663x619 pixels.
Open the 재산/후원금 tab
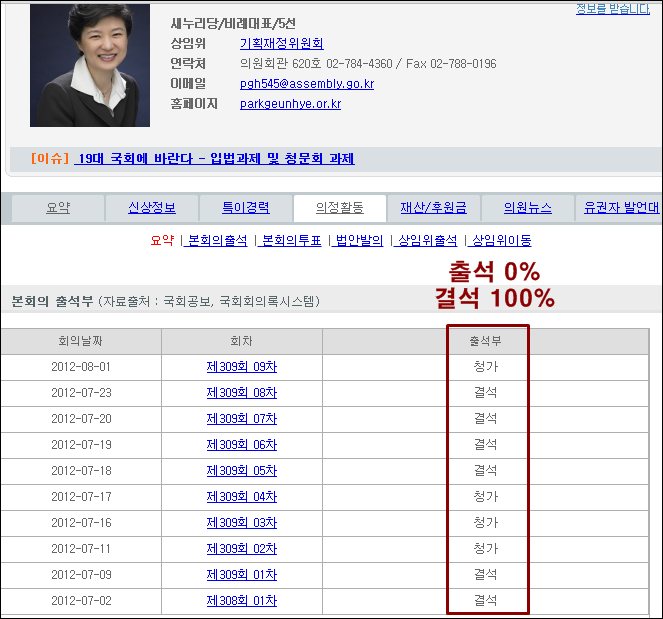click(433, 208)
